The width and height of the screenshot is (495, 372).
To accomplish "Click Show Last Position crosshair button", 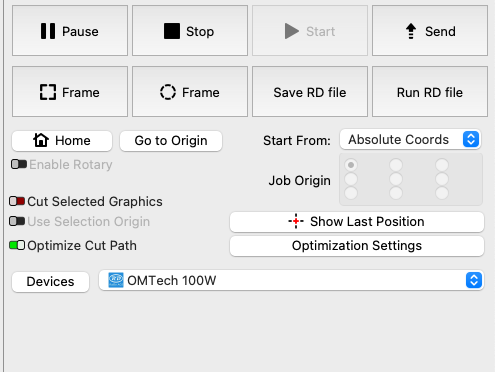I will pos(357,222).
